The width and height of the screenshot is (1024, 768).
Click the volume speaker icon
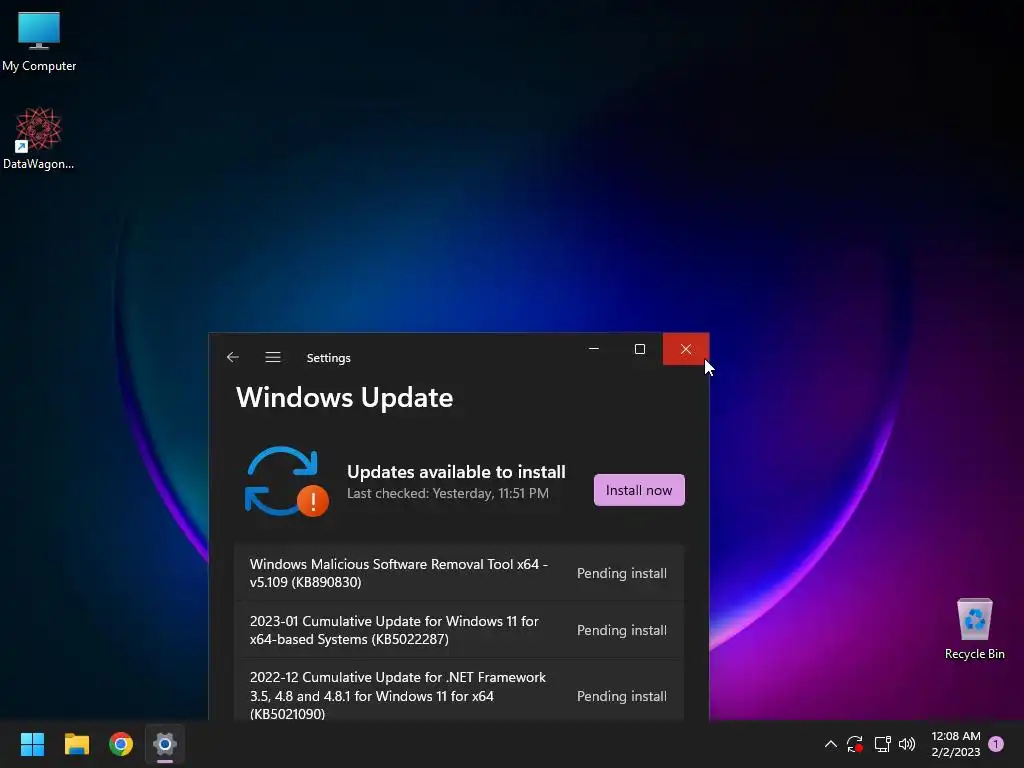point(907,744)
